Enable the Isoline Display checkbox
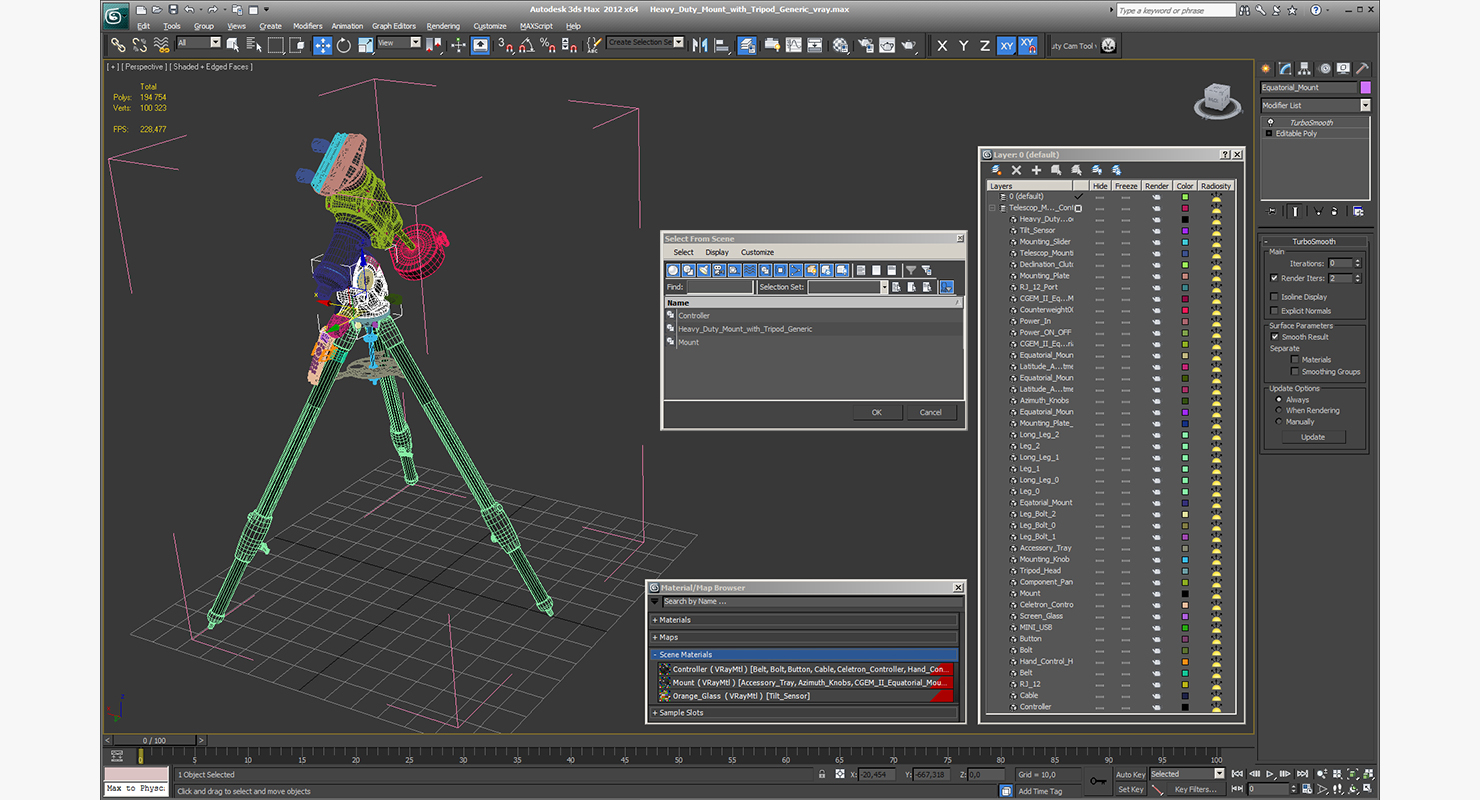Image resolution: width=1480 pixels, height=800 pixels. tap(1274, 297)
